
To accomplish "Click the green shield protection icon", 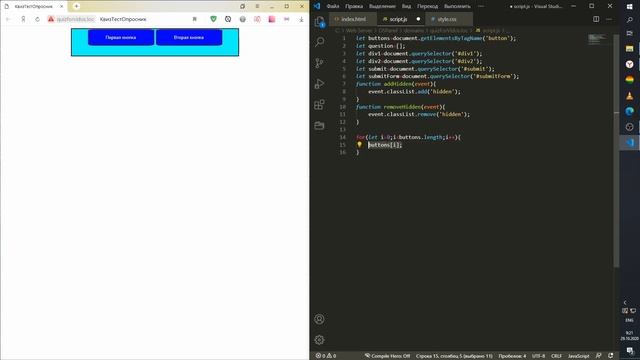I will pyautogui.click(x=213, y=19).
